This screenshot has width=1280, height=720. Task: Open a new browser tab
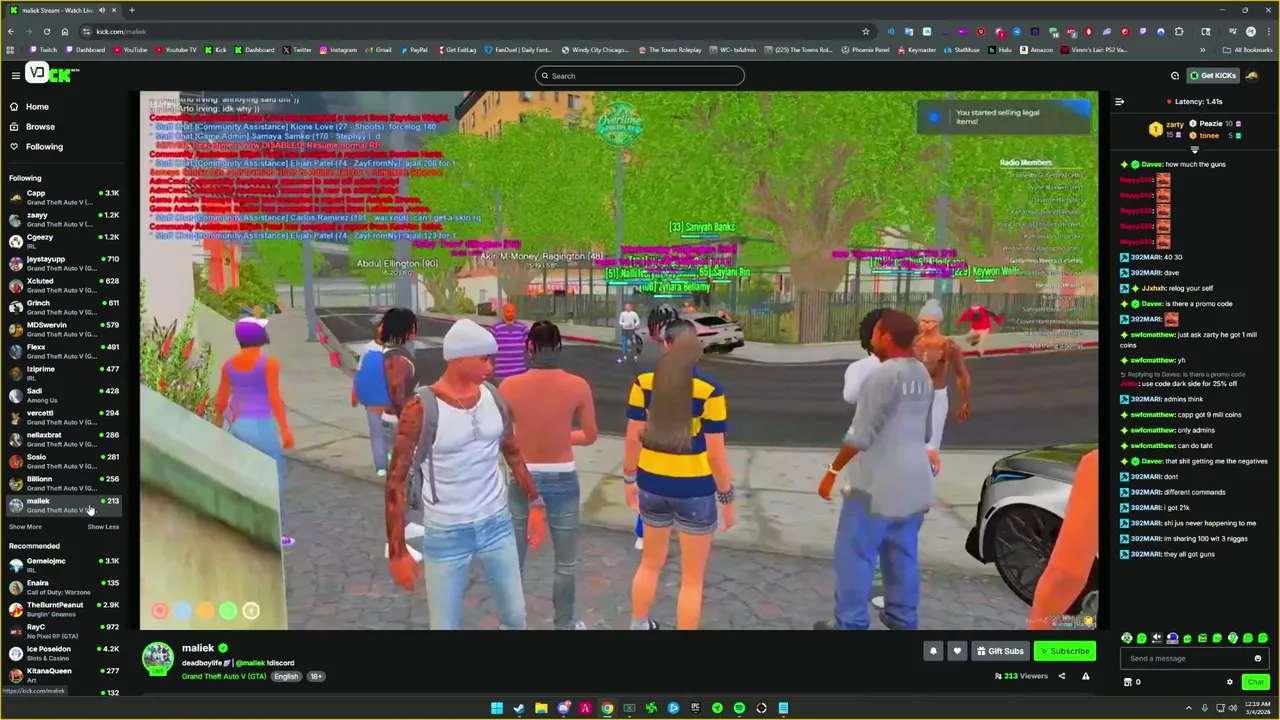pyautogui.click(x=131, y=10)
